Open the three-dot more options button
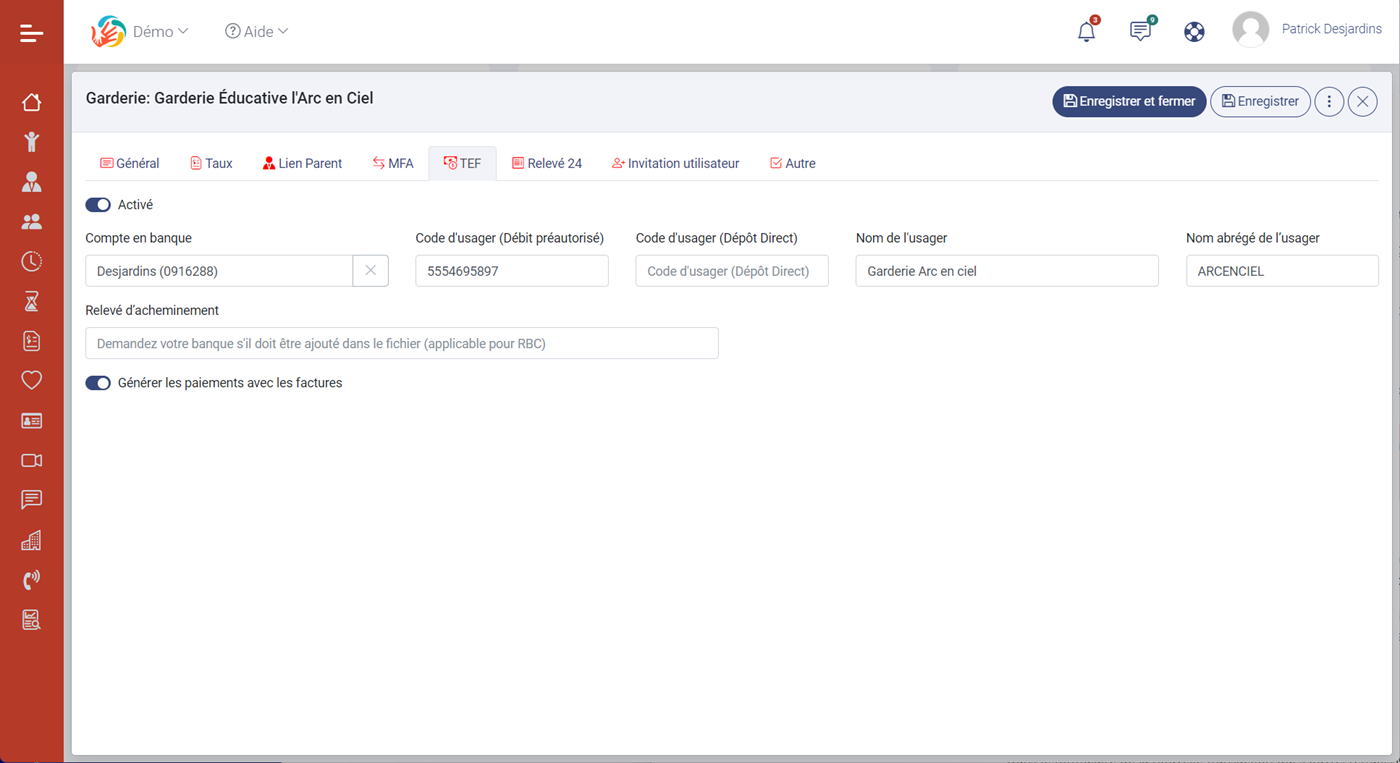This screenshot has width=1400, height=763. click(1329, 101)
